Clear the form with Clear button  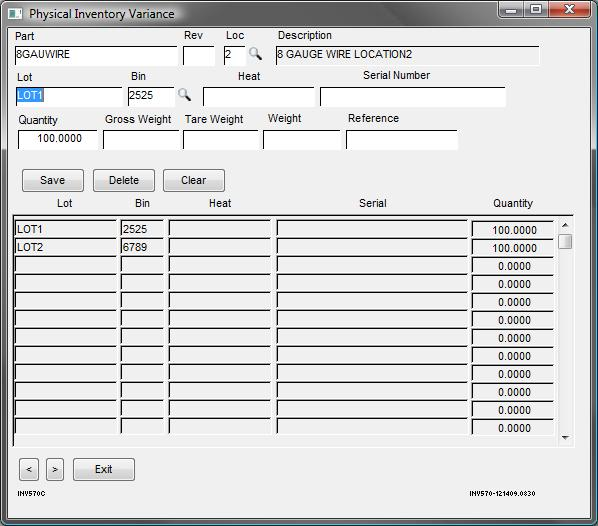[194, 180]
